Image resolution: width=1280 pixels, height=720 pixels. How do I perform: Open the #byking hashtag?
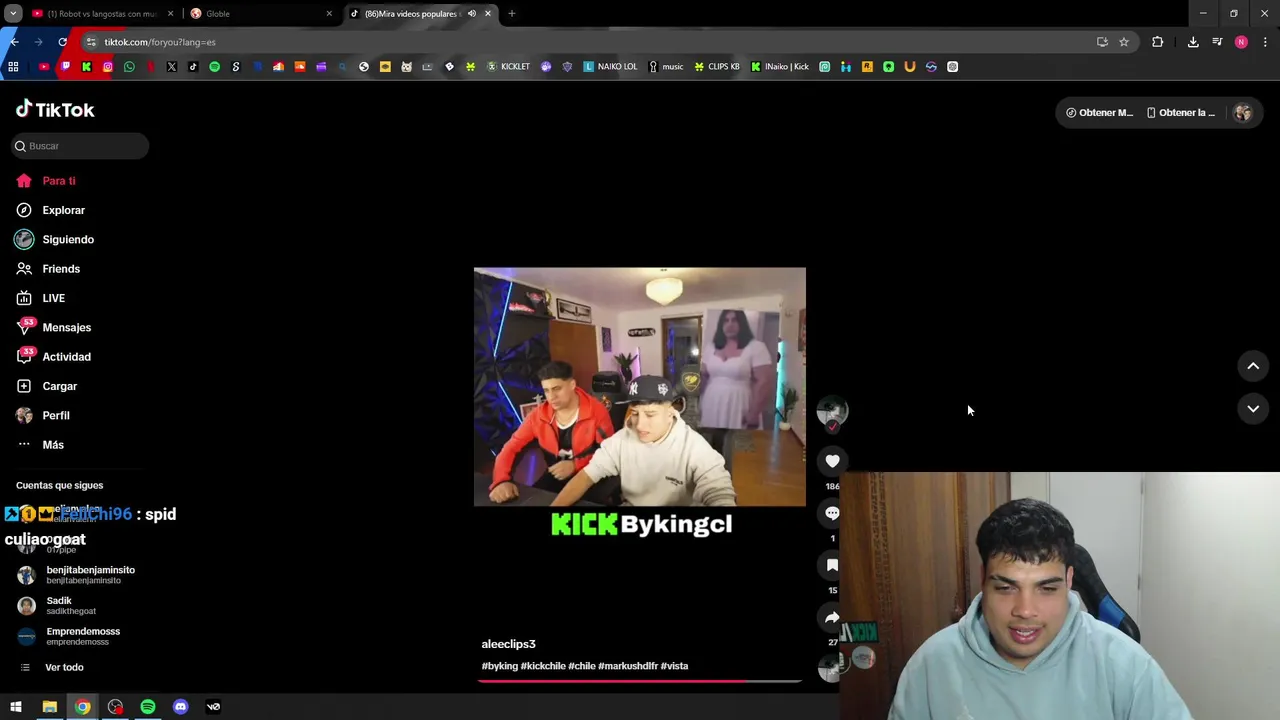pyautogui.click(x=500, y=666)
